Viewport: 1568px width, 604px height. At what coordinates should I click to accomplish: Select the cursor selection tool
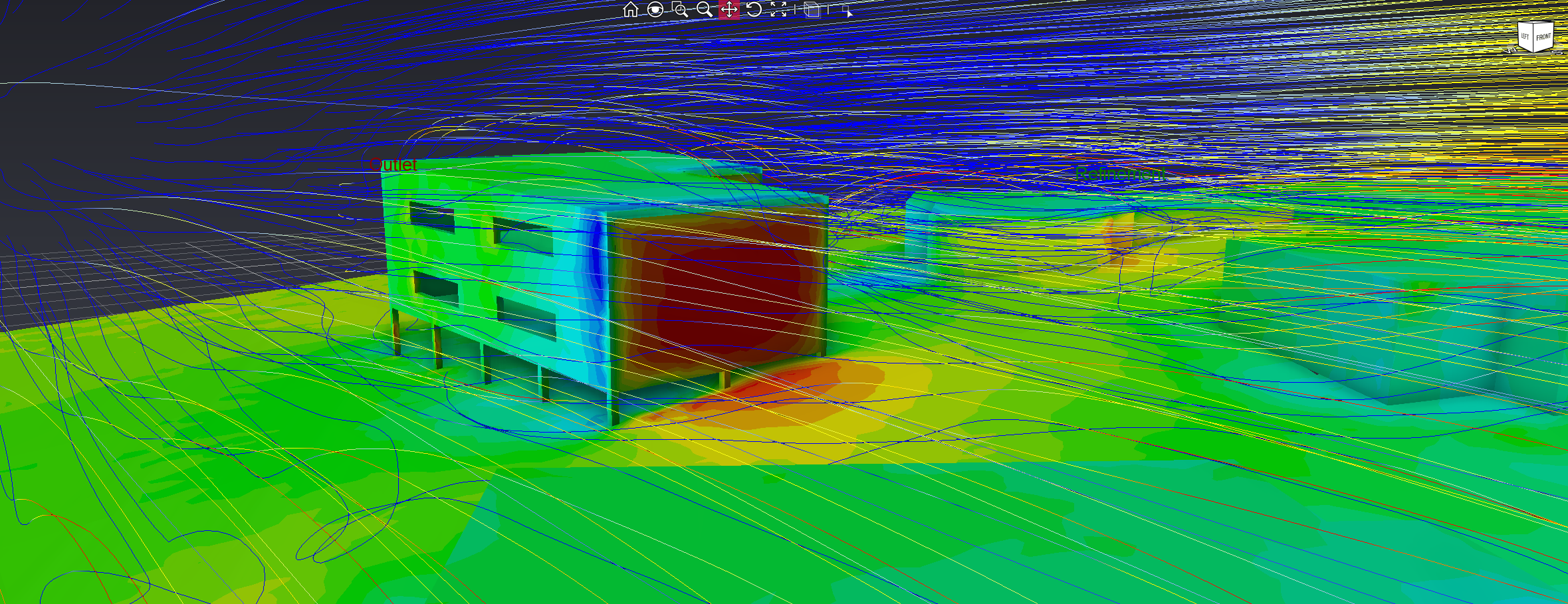[x=848, y=11]
